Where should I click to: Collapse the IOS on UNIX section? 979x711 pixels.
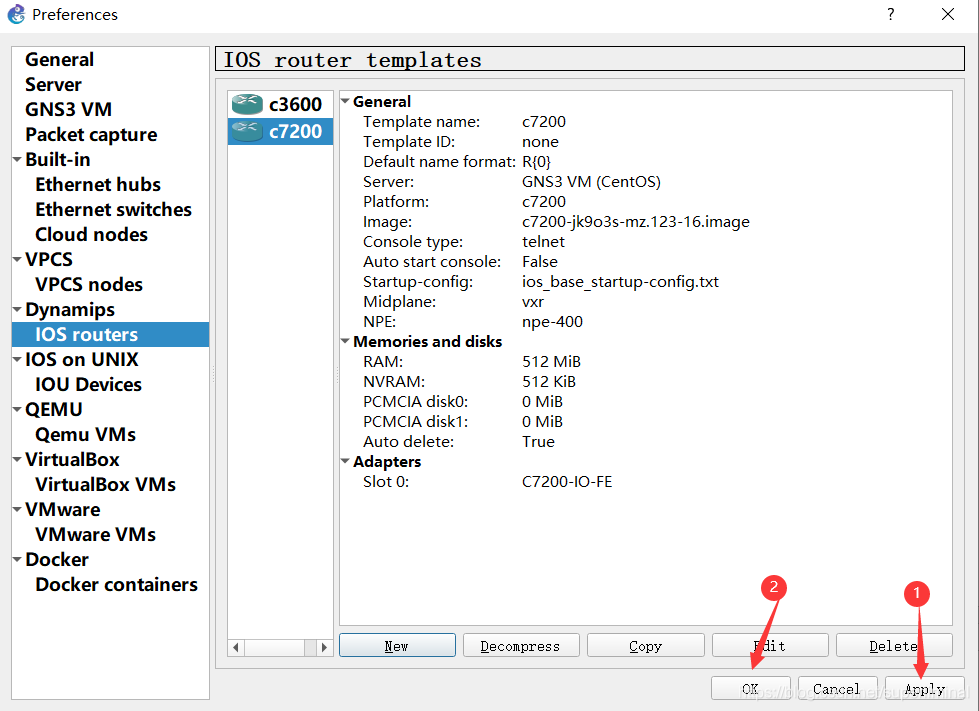(17, 360)
